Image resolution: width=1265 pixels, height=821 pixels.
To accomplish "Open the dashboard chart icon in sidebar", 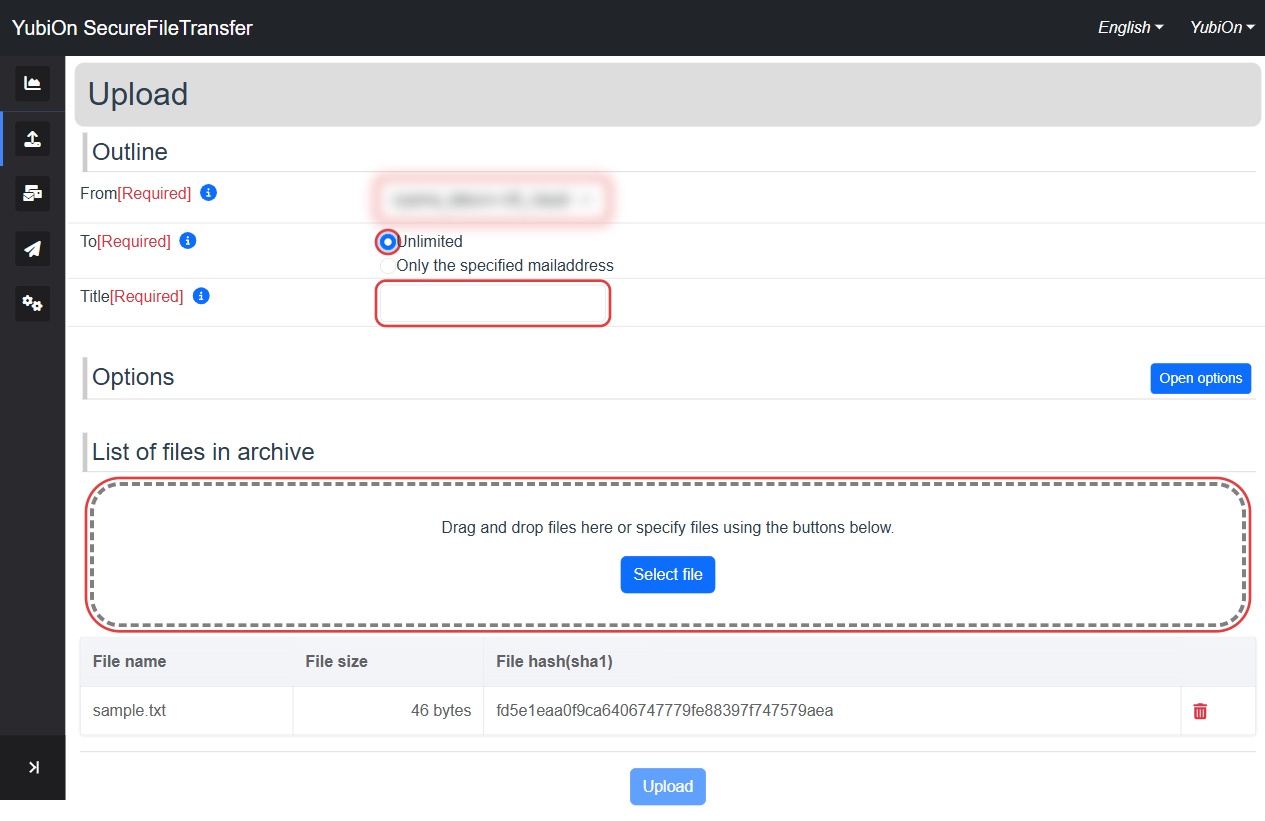I will (32, 83).
